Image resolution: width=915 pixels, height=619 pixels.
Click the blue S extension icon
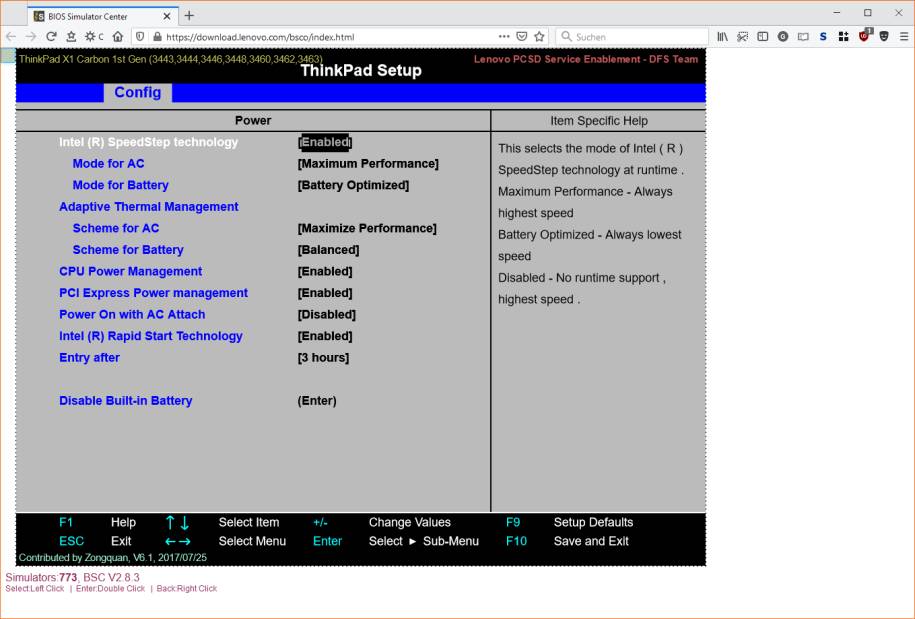(822, 36)
